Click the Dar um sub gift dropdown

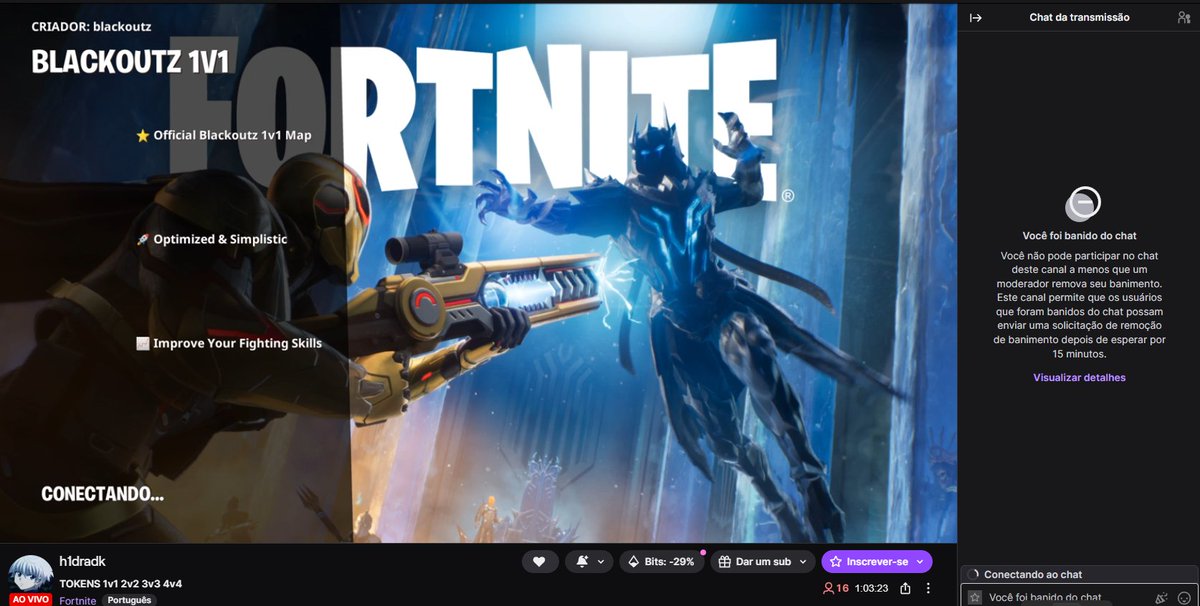[763, 562]
